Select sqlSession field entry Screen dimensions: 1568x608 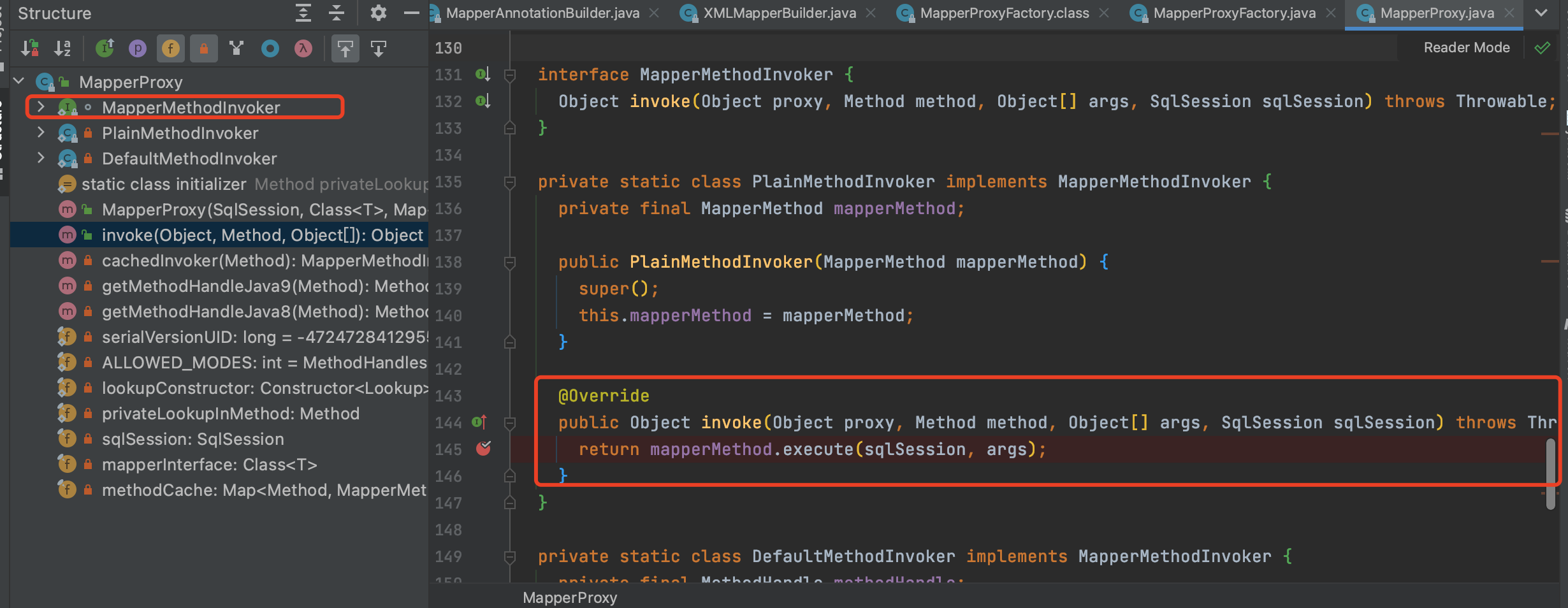pyautogui.click(x=219, y=439)
